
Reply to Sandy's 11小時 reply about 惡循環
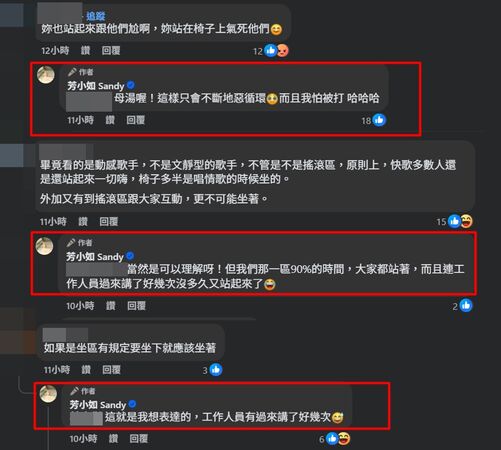pos(136,120)
